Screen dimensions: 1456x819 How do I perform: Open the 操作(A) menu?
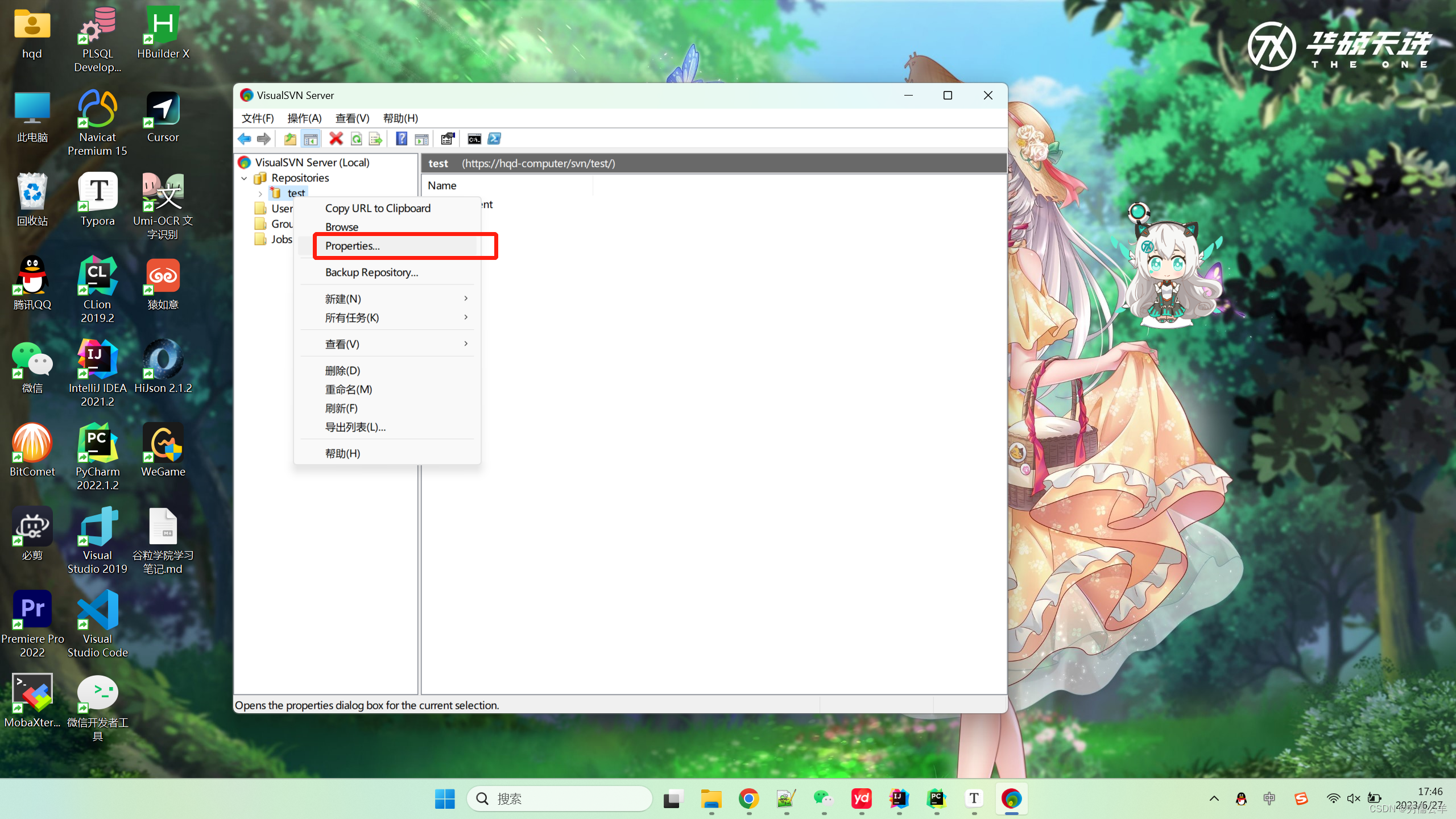[304, 118]
